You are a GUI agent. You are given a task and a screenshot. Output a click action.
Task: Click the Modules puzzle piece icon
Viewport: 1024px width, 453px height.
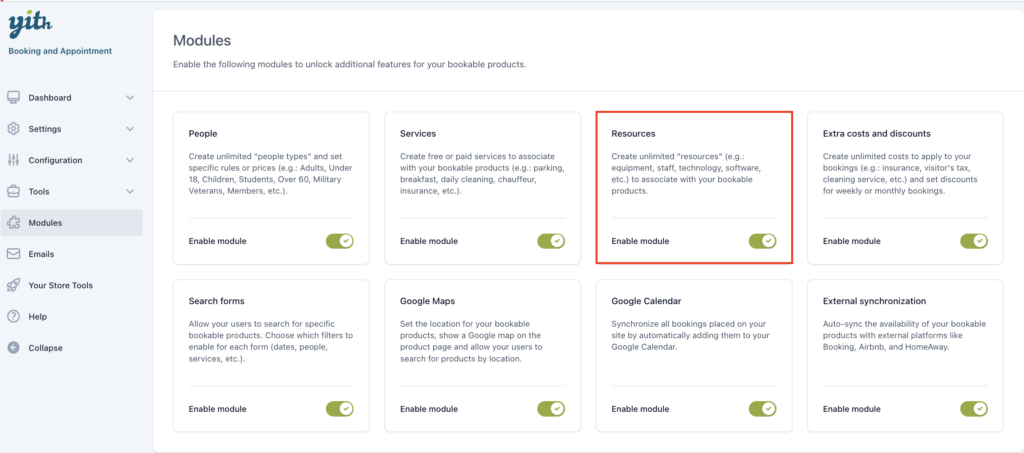[13, 223]
